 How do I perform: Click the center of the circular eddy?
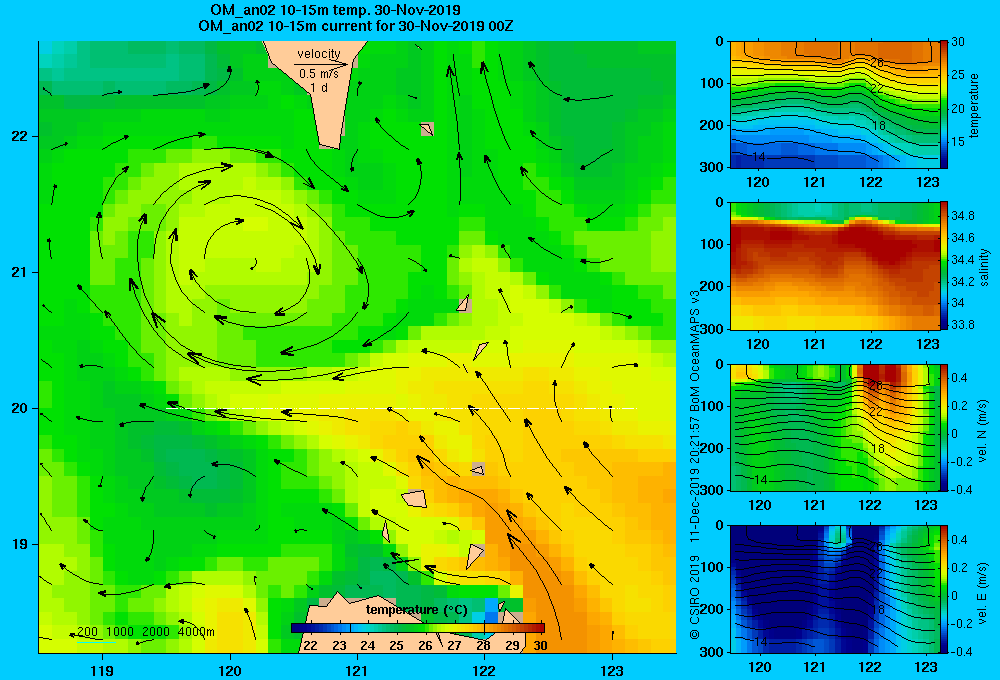[x=254, y=265]
